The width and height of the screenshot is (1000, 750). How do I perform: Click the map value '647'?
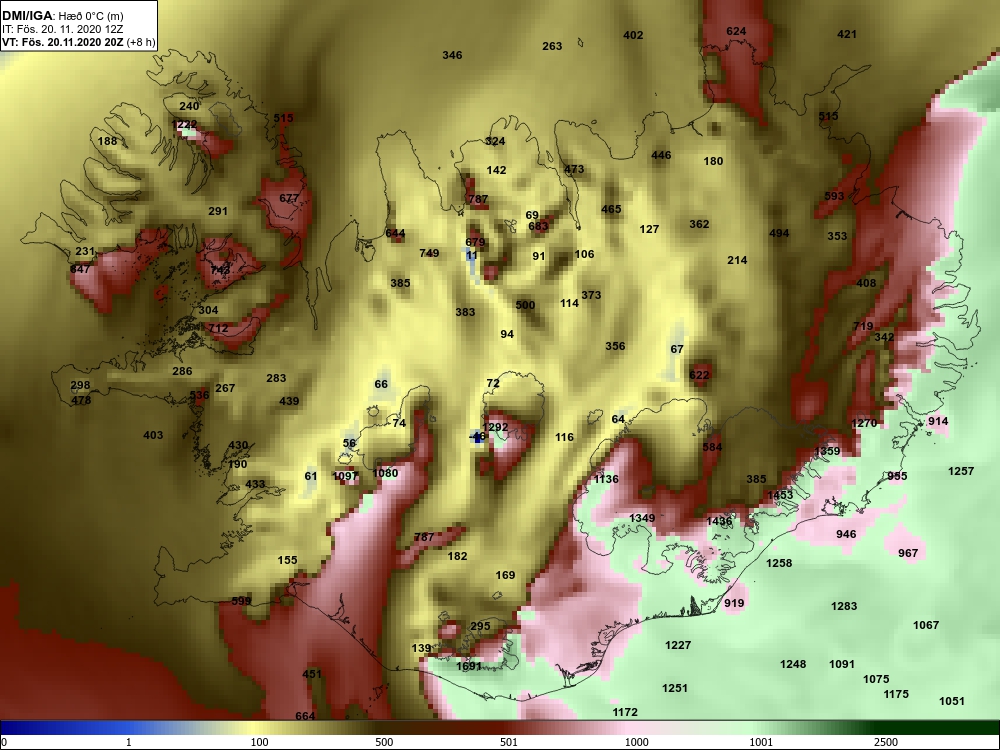pos(80,269)
